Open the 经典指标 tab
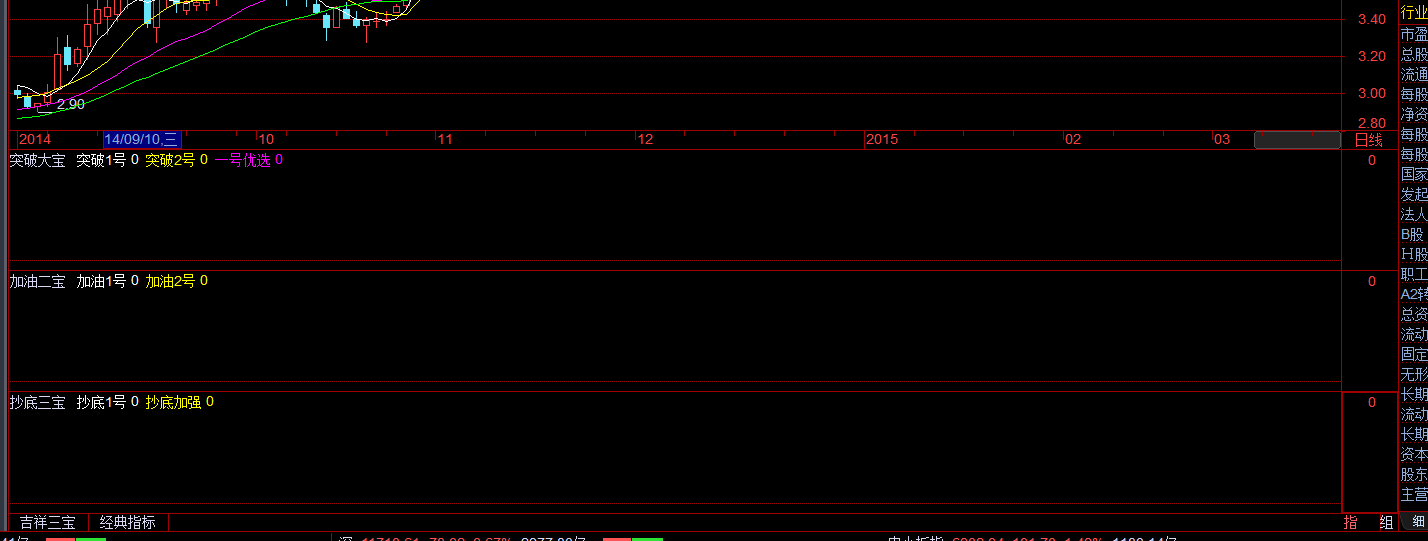 click(x=128, y=522)
